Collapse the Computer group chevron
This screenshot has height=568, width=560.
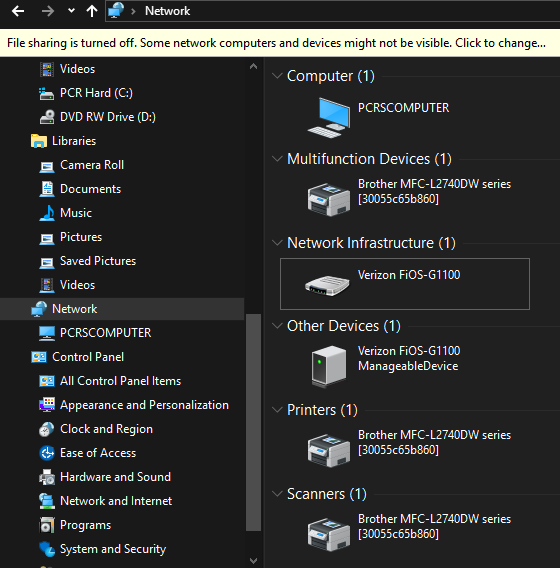coord(277,76)
